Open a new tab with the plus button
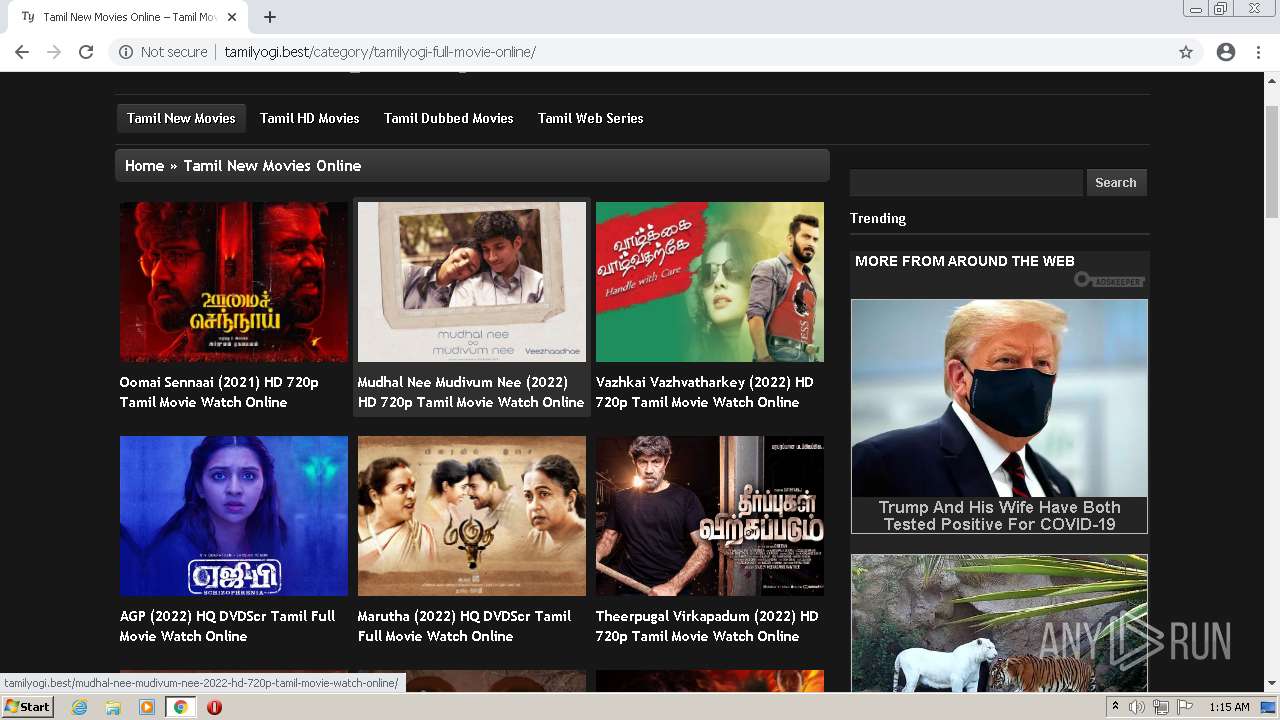Image resolution: width=1280 pixels, height=720 pixels. [270, 17]
